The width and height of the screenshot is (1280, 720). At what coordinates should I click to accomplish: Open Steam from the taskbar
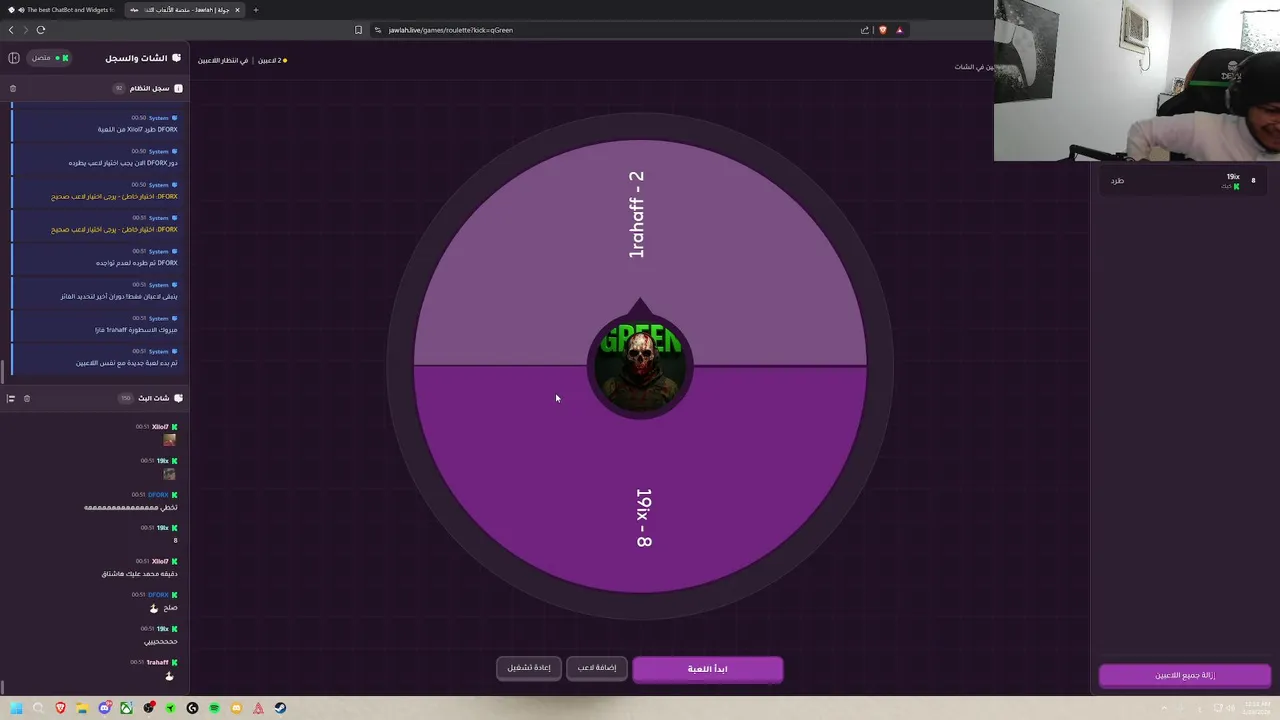[280, 708]
